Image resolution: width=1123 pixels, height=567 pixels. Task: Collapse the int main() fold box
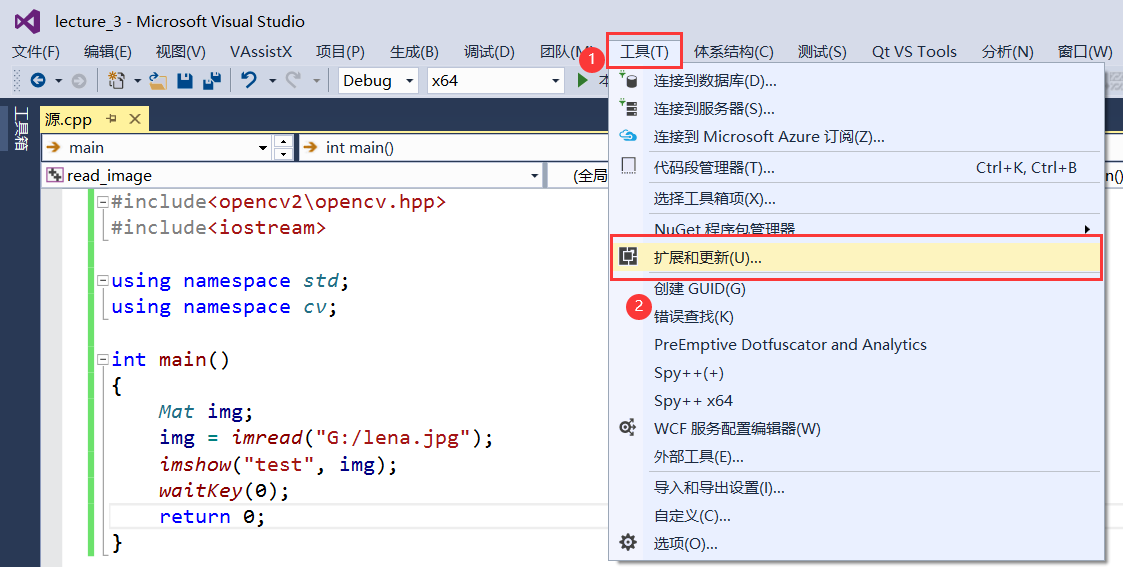coord(102,359)
